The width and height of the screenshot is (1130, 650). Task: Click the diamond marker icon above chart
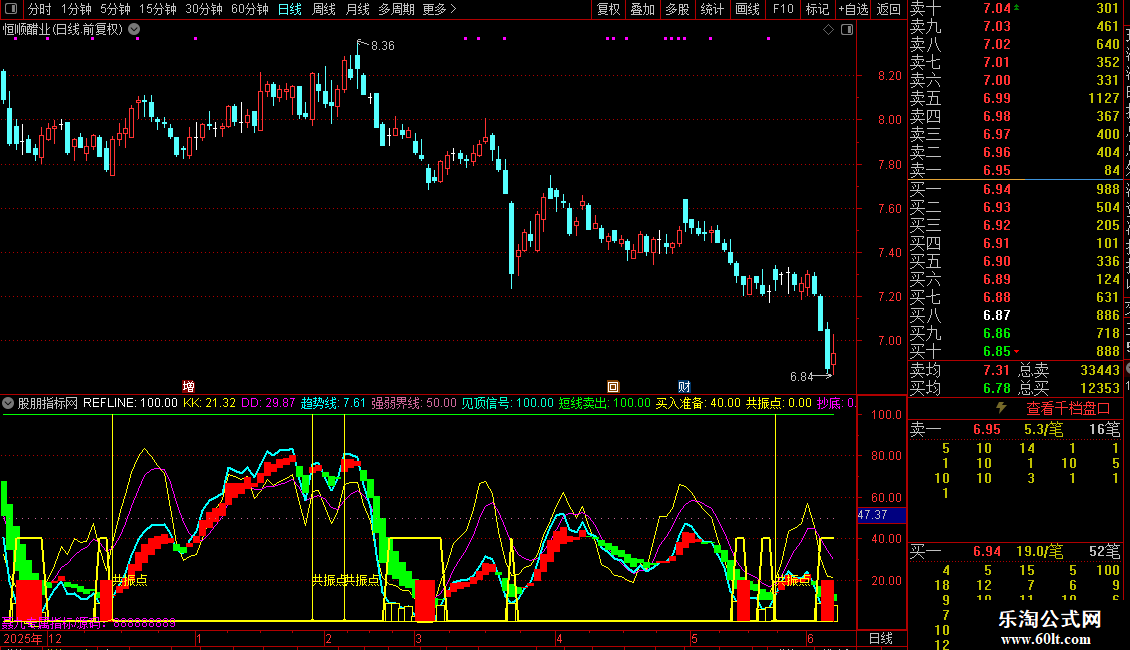coord(828,30)
